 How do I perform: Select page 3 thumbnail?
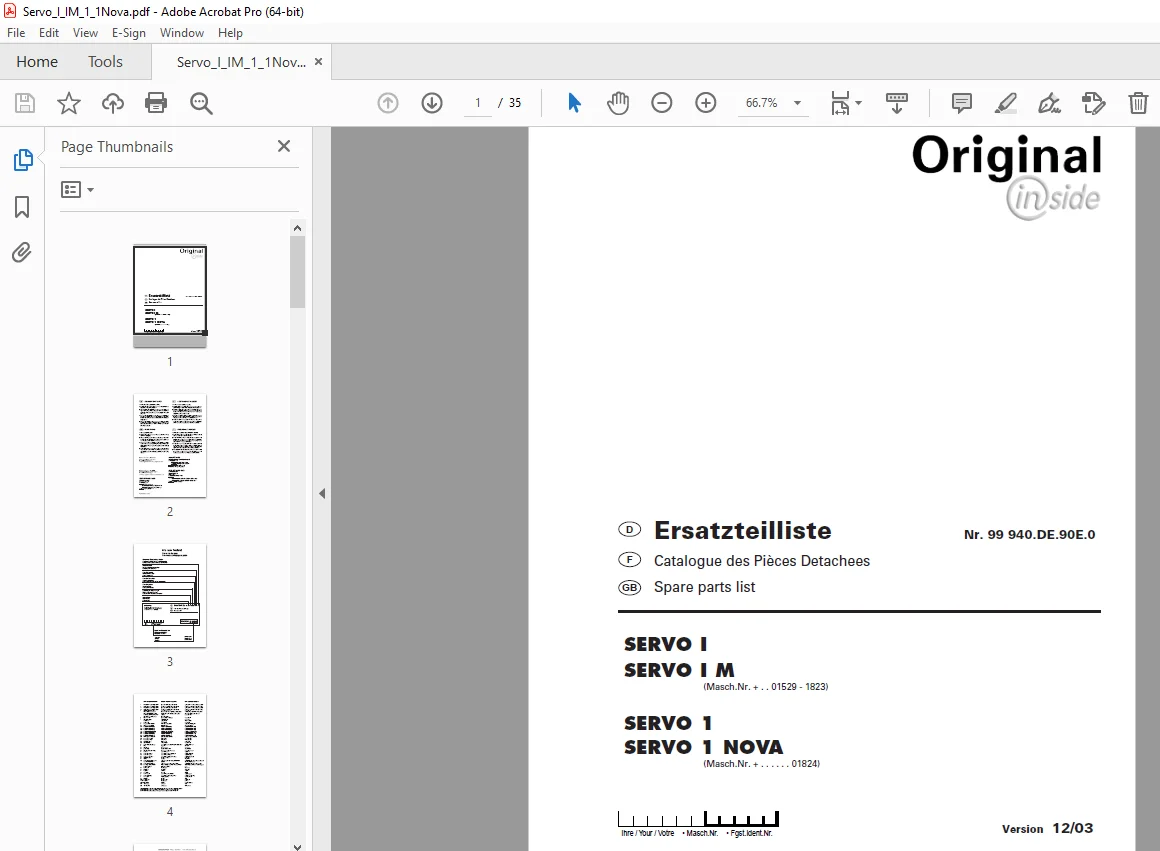click(169, 596)
